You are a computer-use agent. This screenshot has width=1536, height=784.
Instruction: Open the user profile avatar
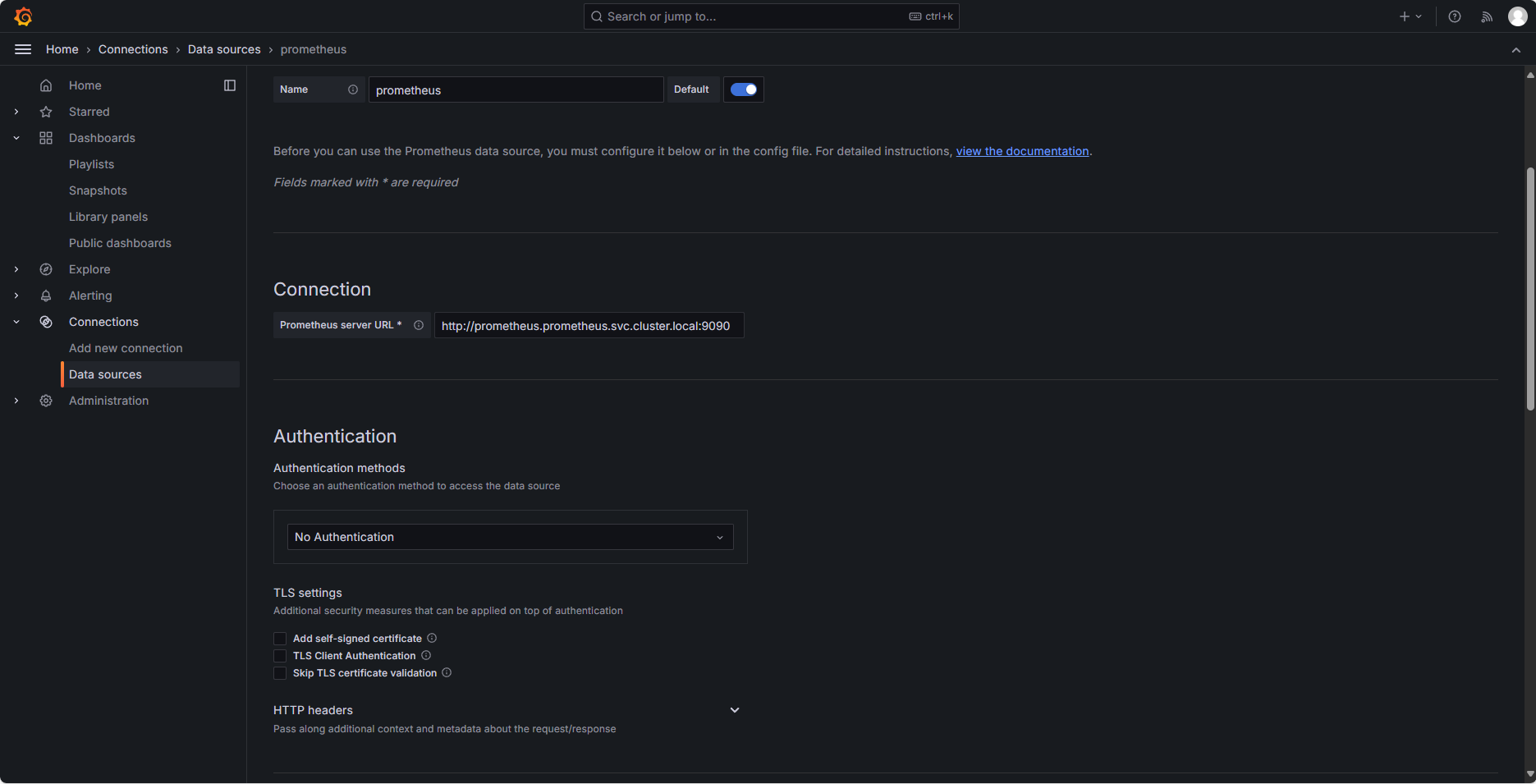(1518, 16)
